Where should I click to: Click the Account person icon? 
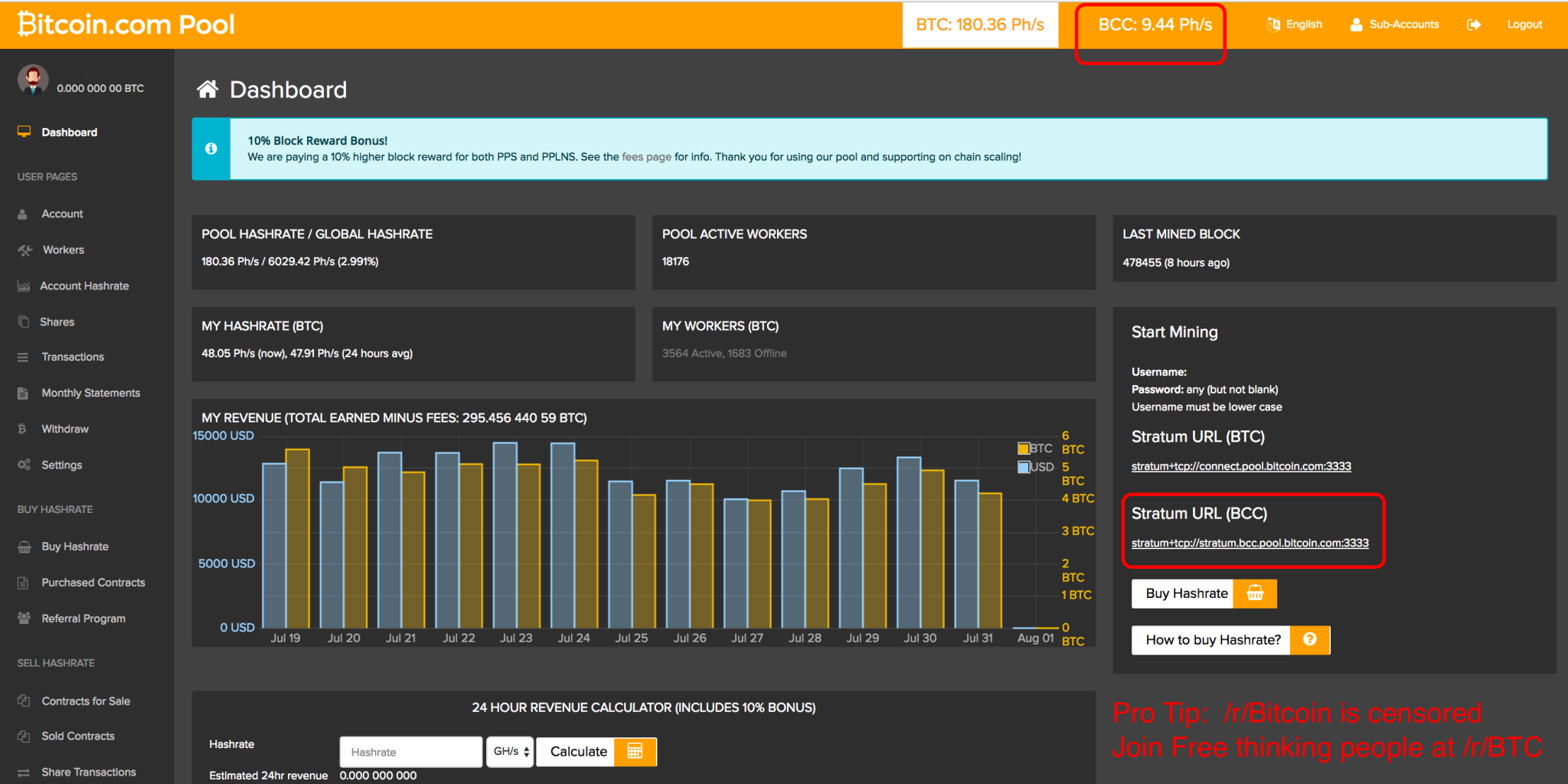point(23,214)
